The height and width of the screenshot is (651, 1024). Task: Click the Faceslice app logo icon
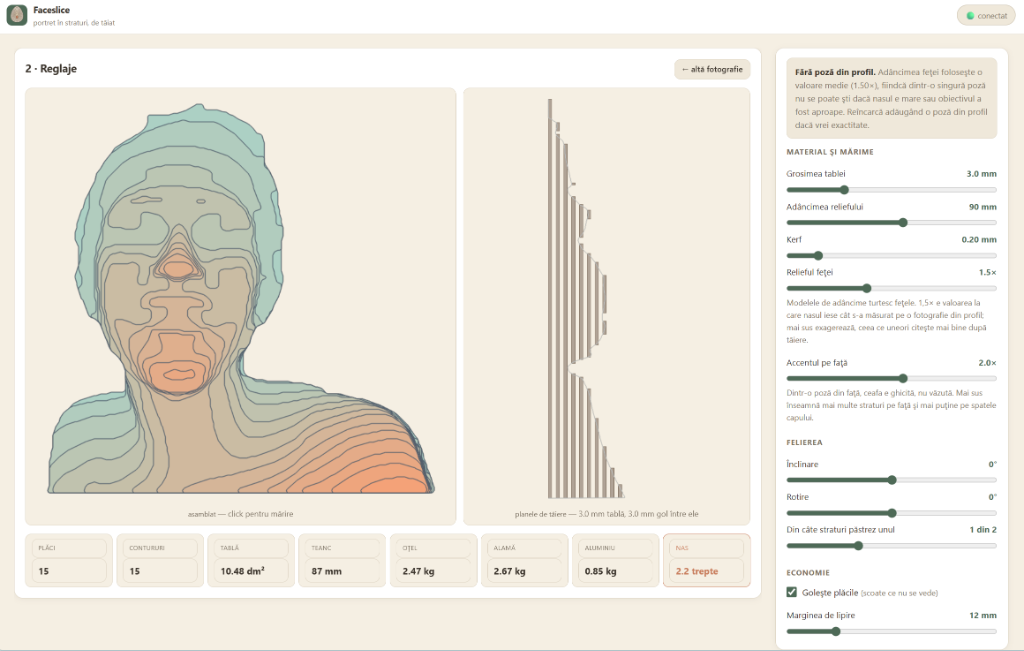(x=17, y=16)
